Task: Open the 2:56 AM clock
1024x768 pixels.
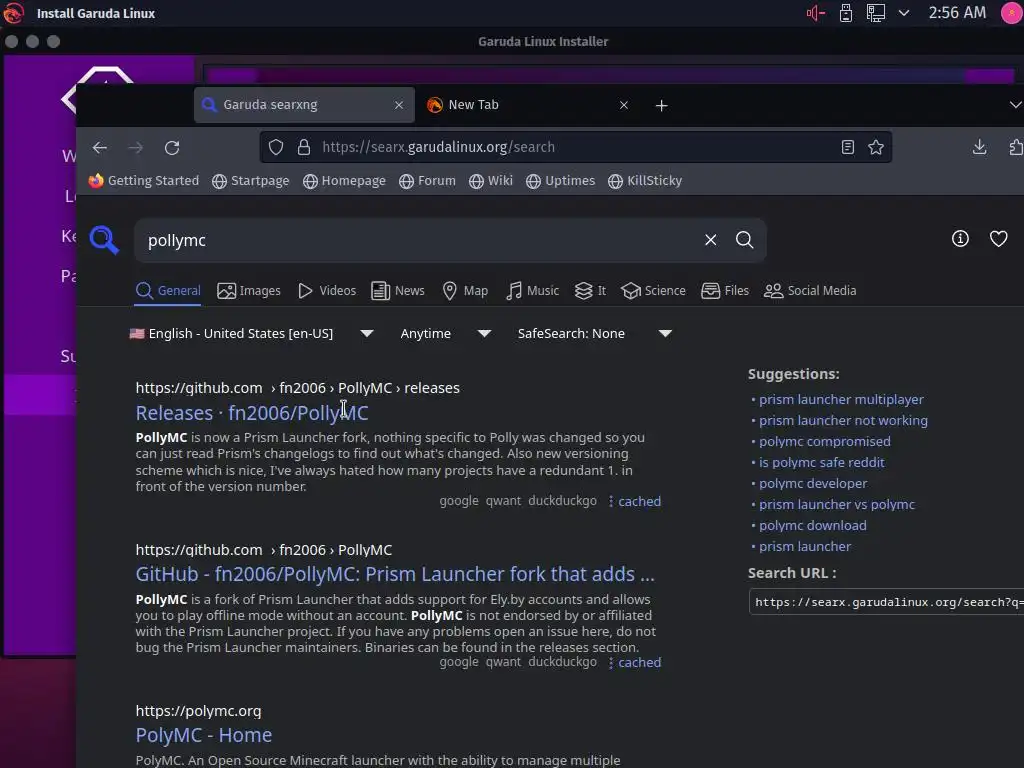Action: pos(957,13)
